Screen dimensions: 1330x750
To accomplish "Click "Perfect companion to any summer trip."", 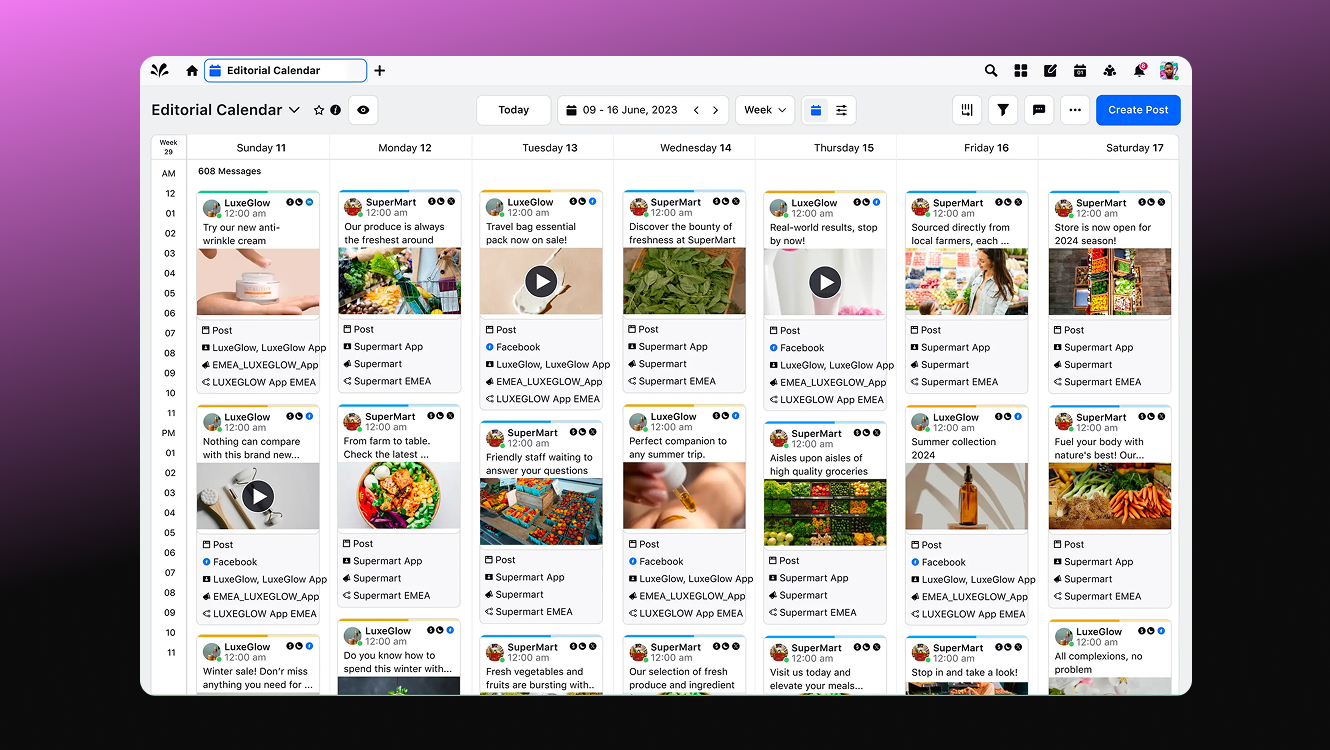I will (x=678, y=448).
